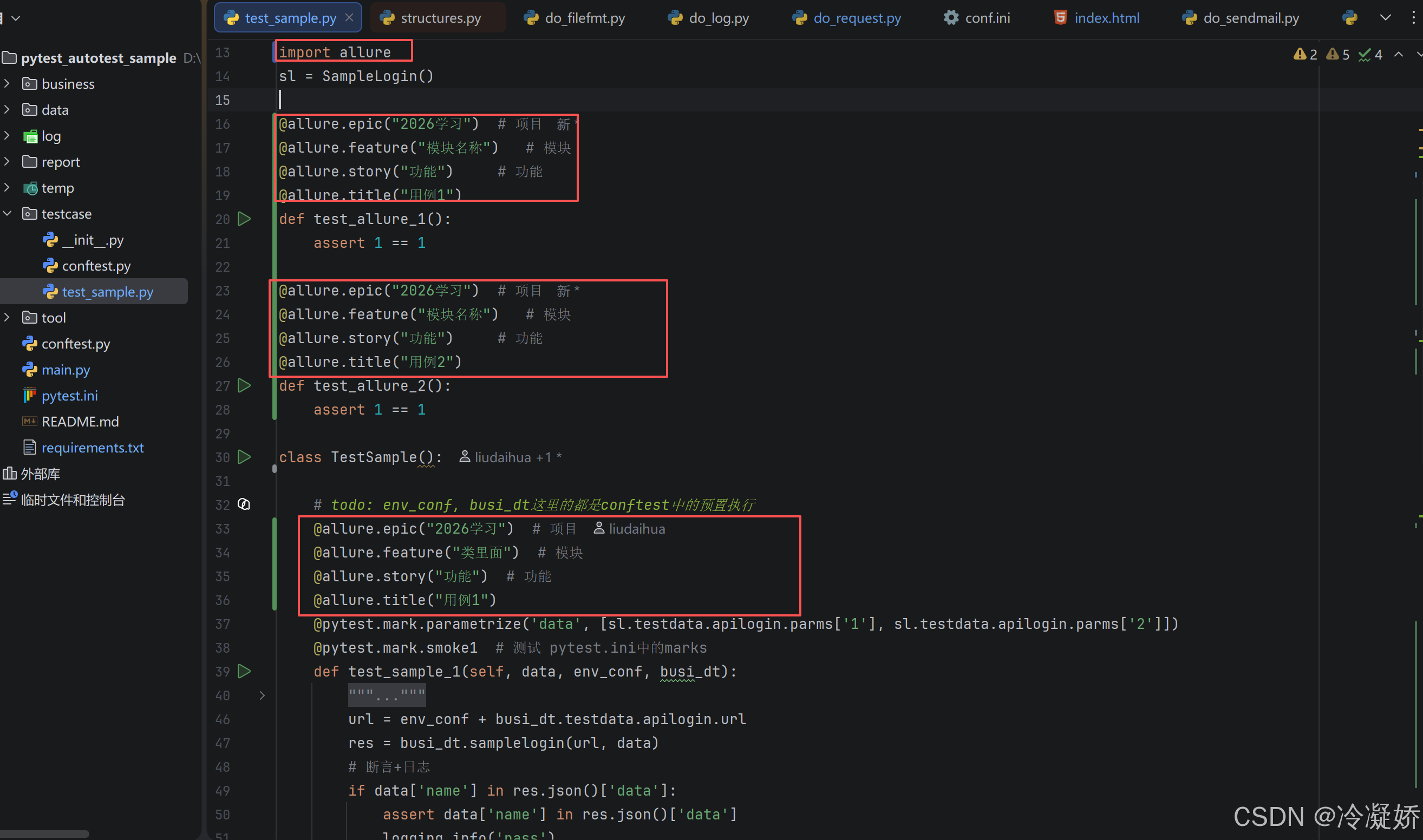The image size is (1423, 840).
Task: Switch to the index.html tab
Action: 1097,17
